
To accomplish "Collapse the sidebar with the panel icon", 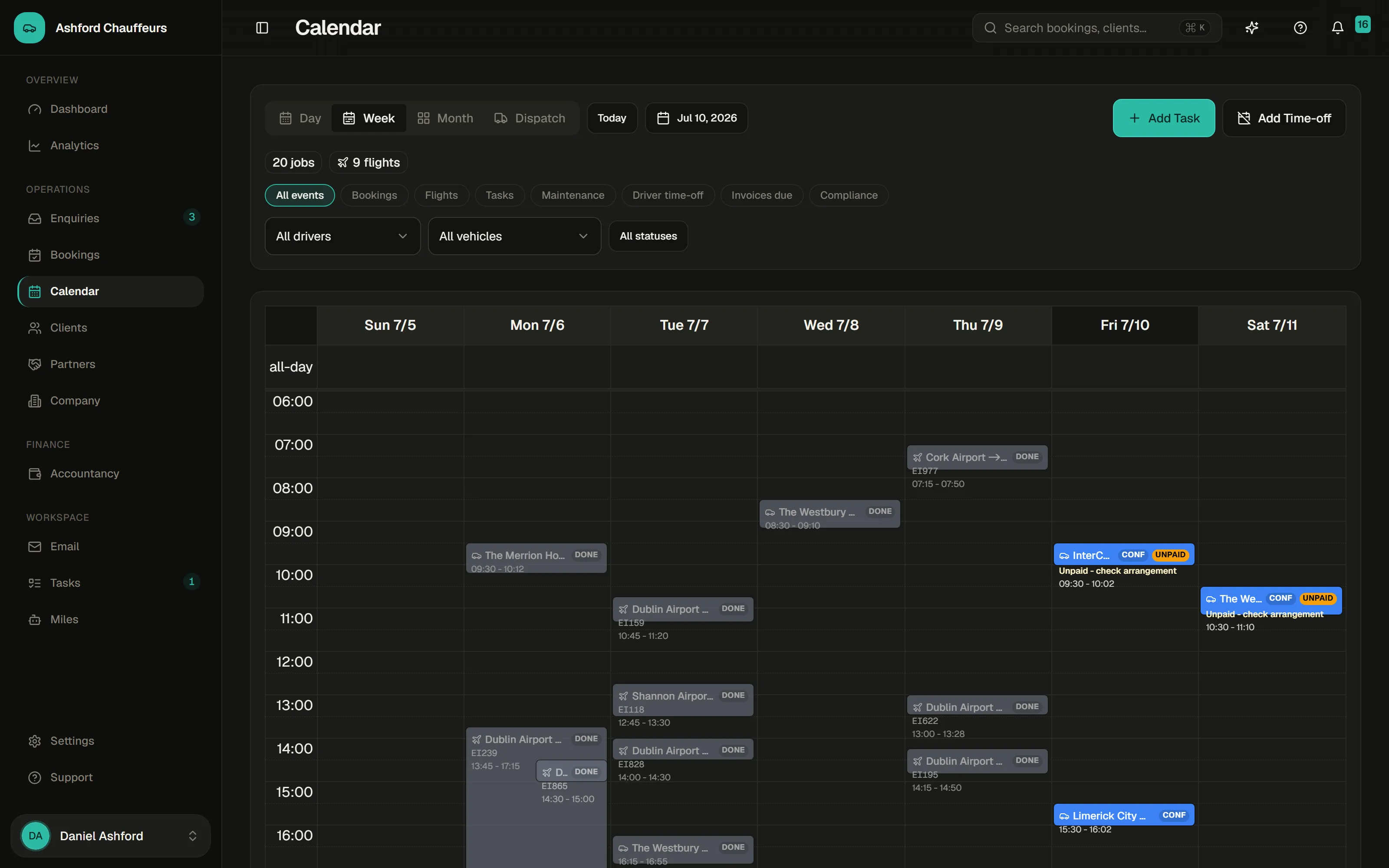I will point(262,27).
